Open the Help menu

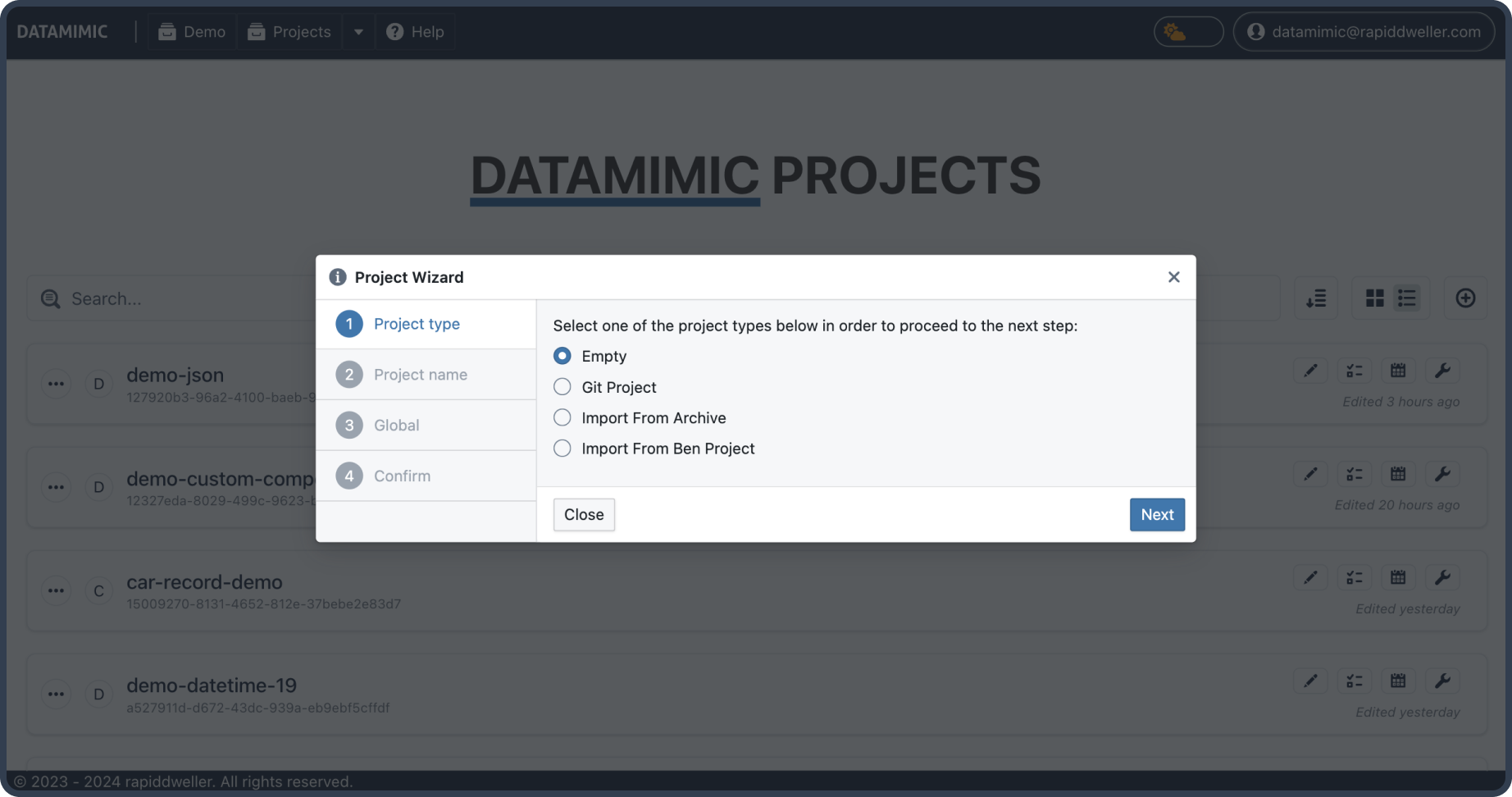tap(415, 32)
